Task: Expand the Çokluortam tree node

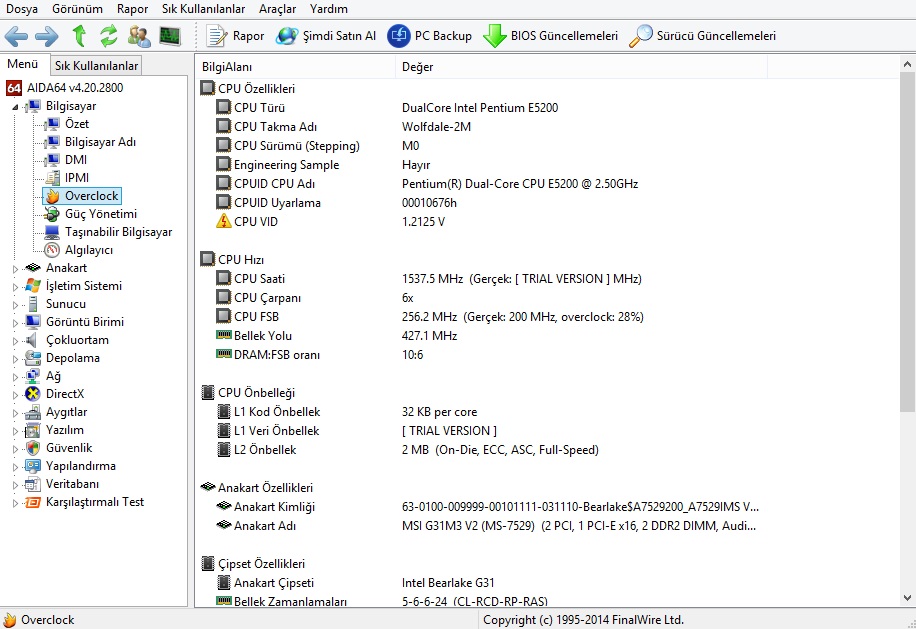Action: click(15, 341)
